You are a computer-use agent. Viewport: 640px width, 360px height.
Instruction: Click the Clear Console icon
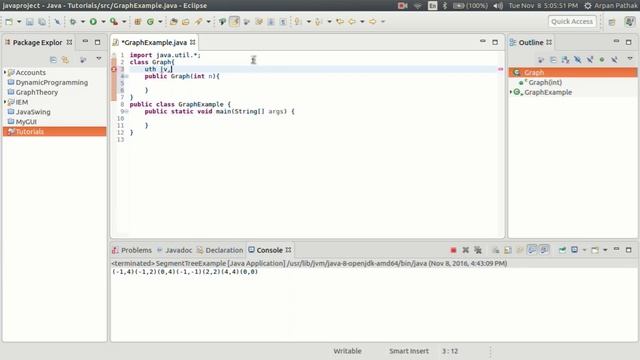coord(496,250)
